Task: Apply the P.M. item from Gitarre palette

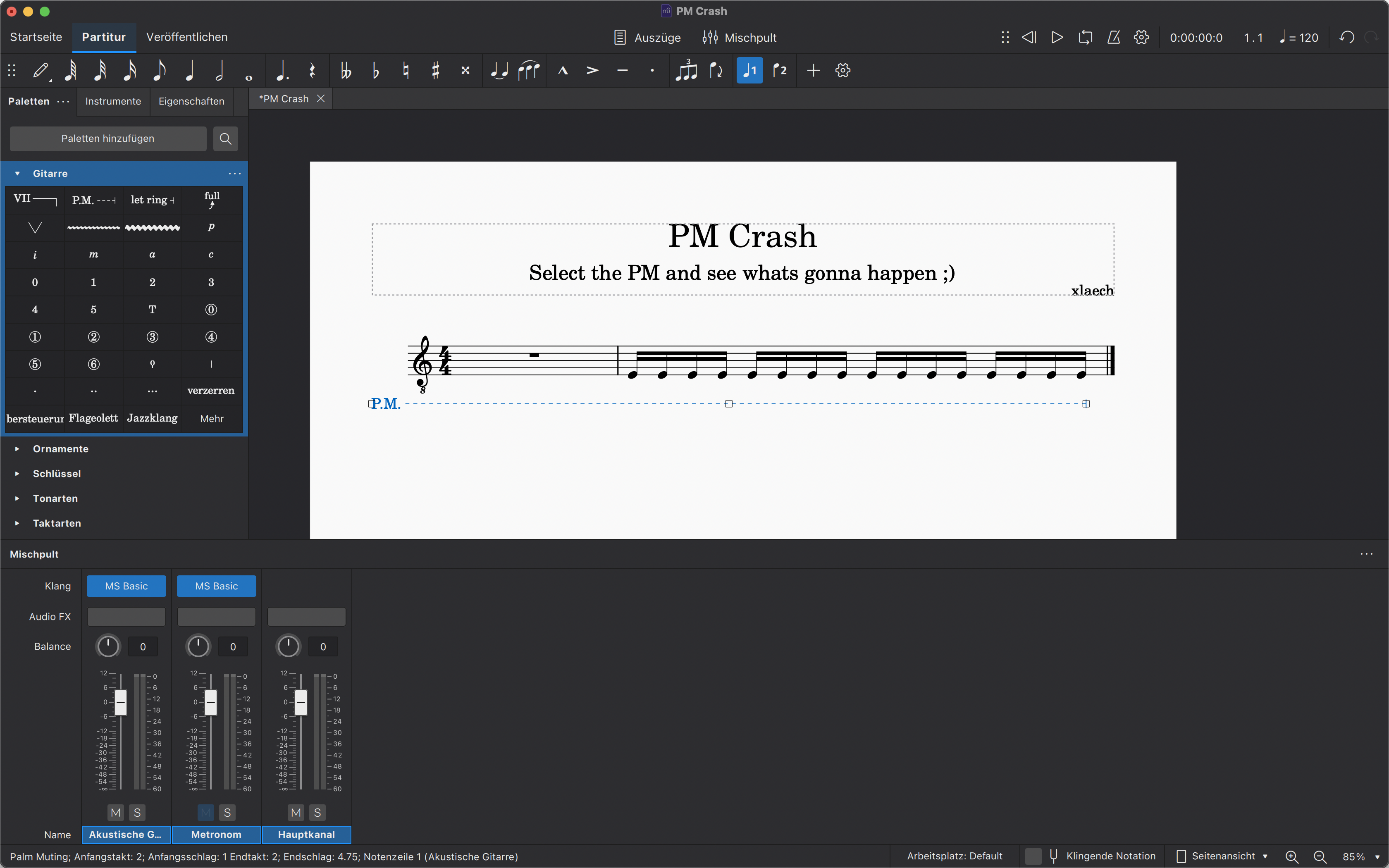Action: 93,200
